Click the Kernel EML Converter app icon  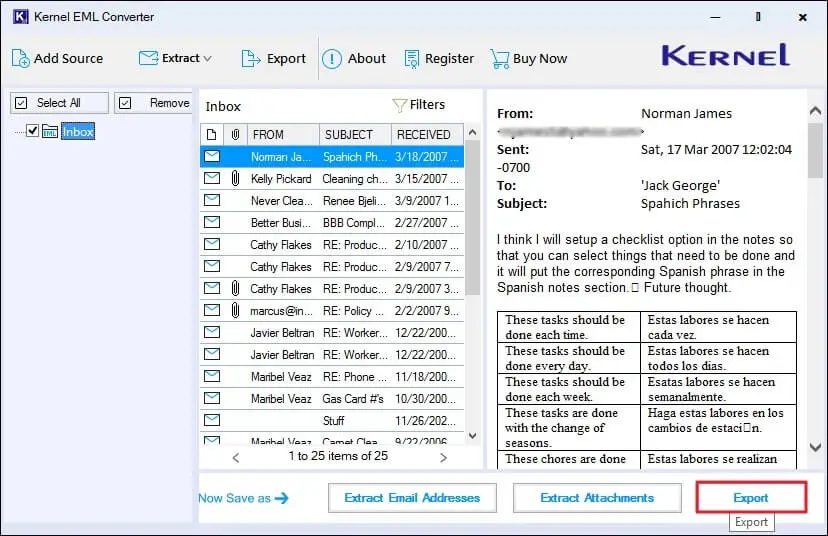click(21, 16)
